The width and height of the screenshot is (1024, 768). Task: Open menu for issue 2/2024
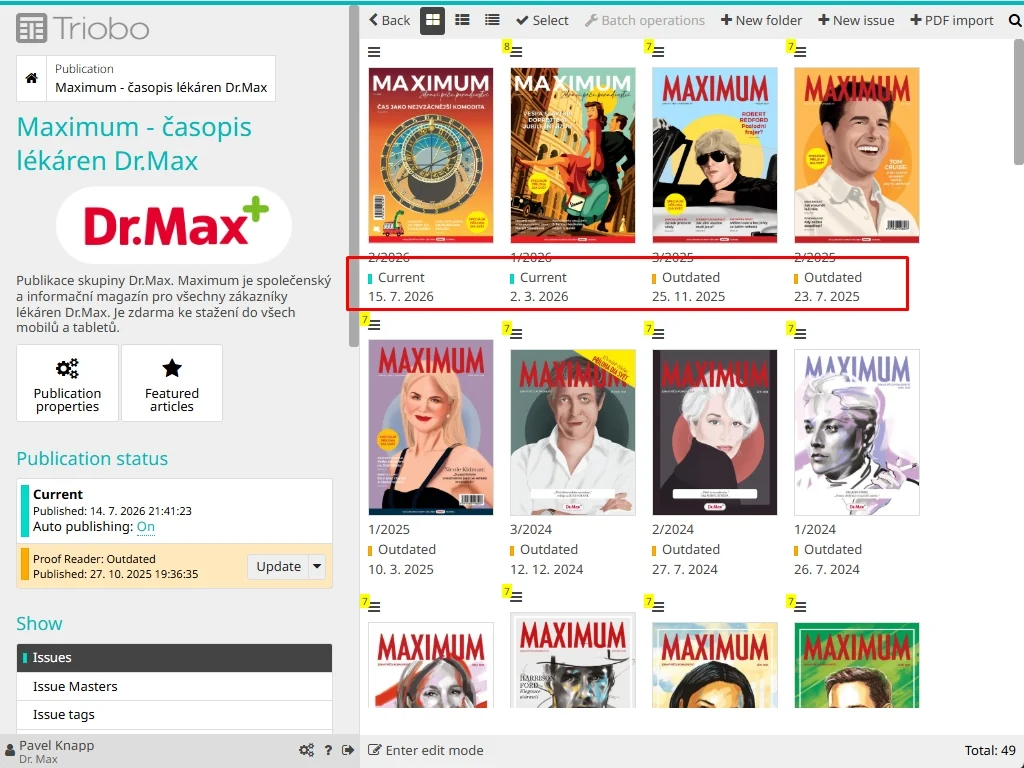pyautogui.click(x=658, y=334)
